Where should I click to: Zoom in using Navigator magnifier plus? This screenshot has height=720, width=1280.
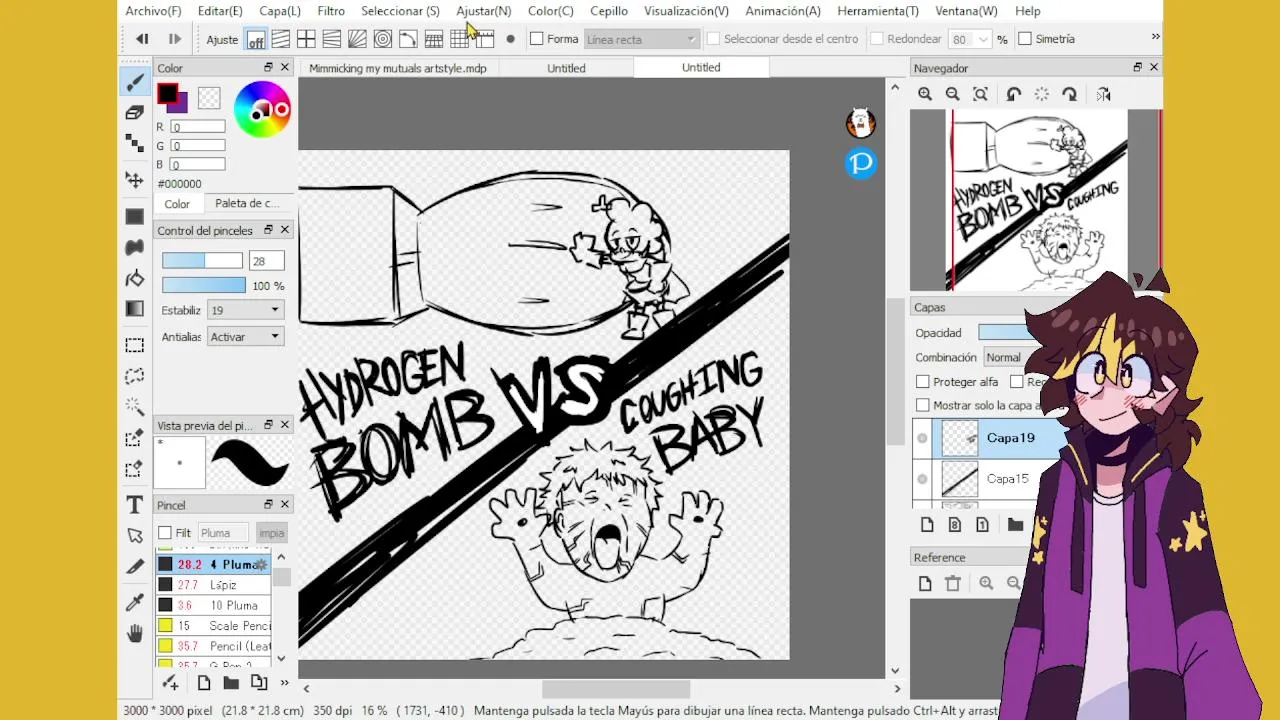click(925, 94)
